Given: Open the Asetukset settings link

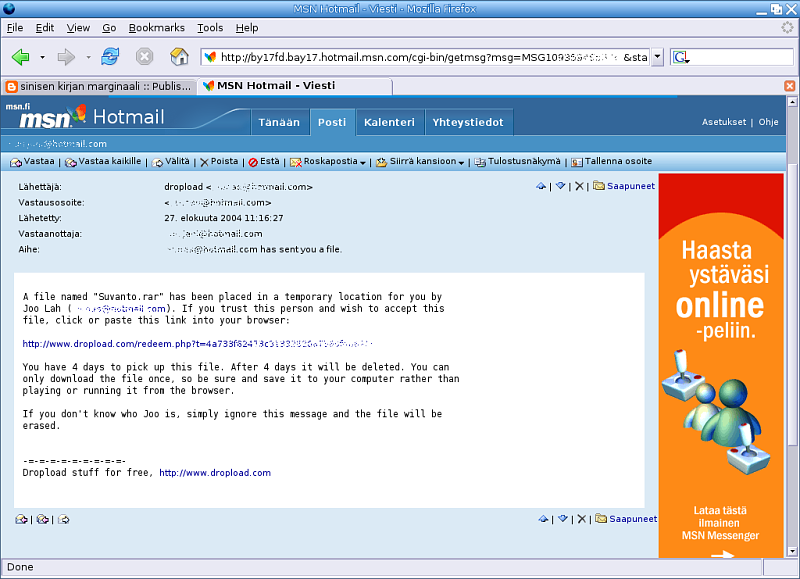Looking at the screenshot, I should pyautogui.click(x=723, y=122).
